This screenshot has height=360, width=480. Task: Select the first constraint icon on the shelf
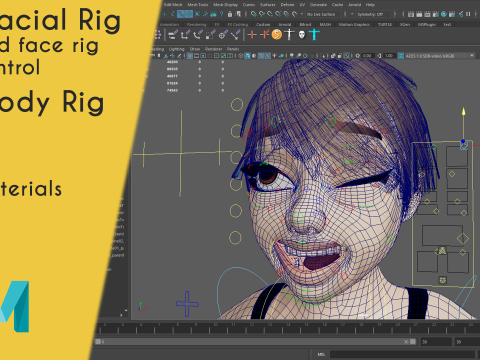click(x=173, y=35)
